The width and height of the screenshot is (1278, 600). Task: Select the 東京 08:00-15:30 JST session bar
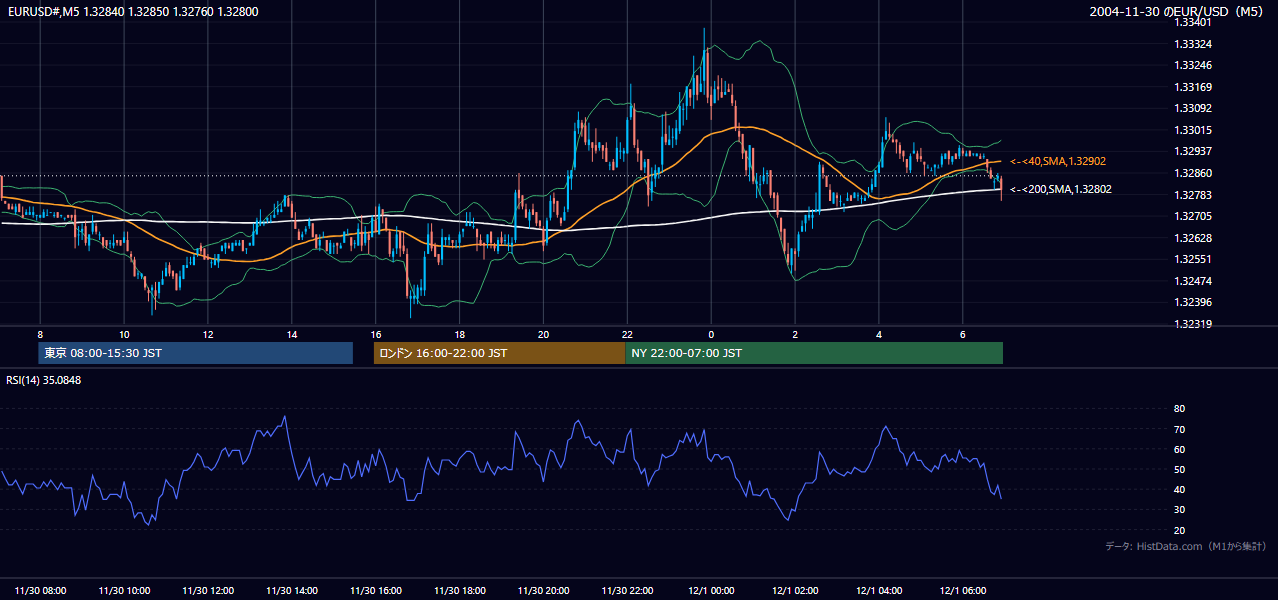tap(196, 353)
